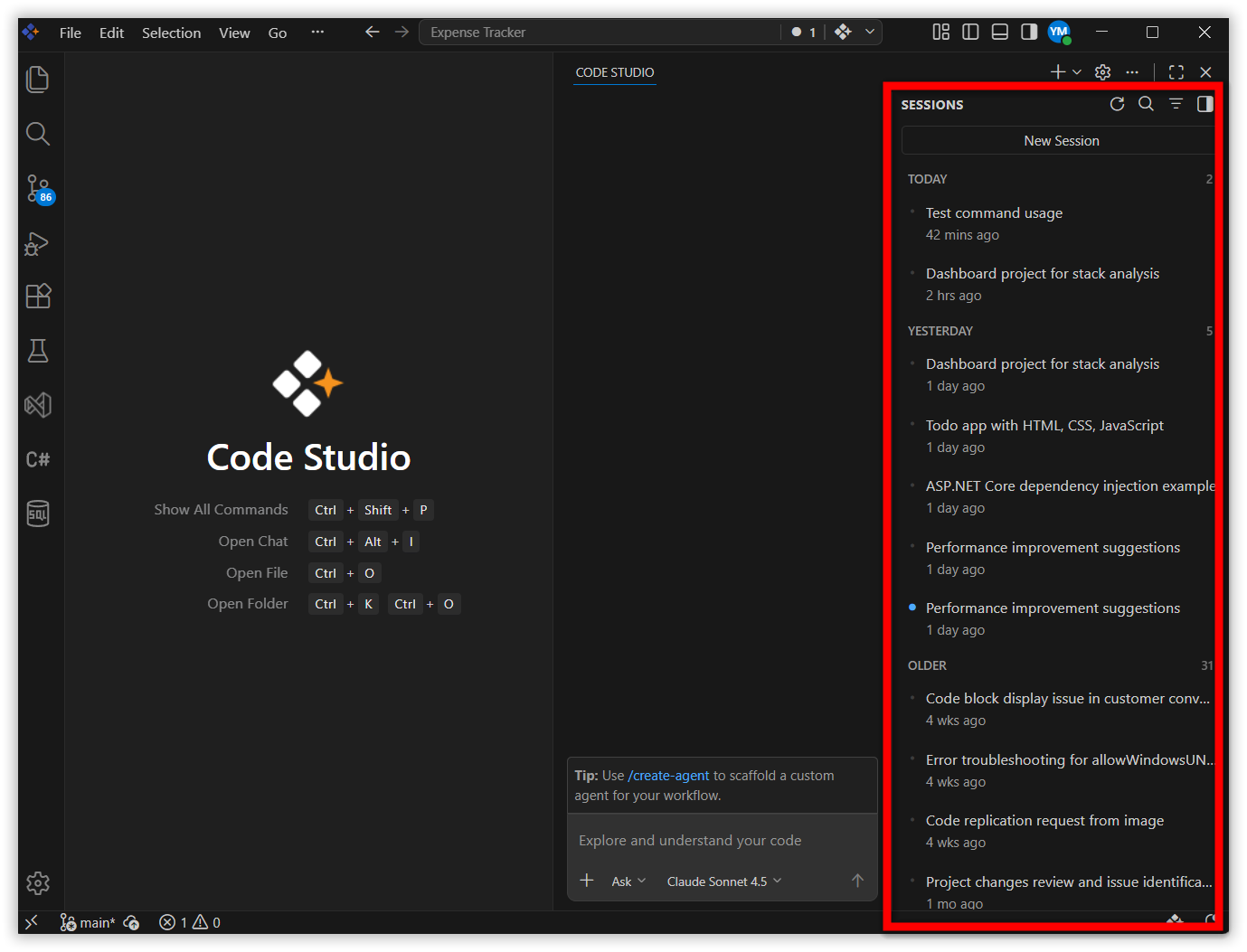
Task: Open the Manage gear at the activity bar bottom
Action: click(38, 883)
